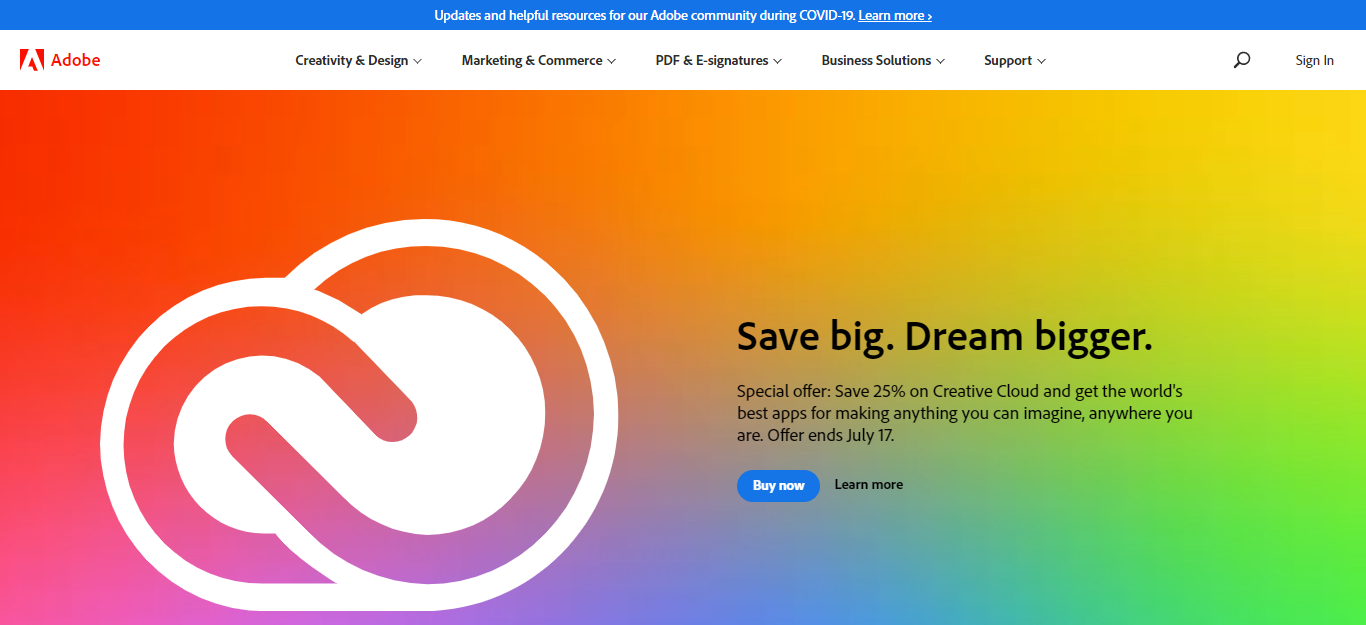The width and height of the screenshot is (1366, 625).
Task: Open the Business Solutions menu
Action: (883, 60)
